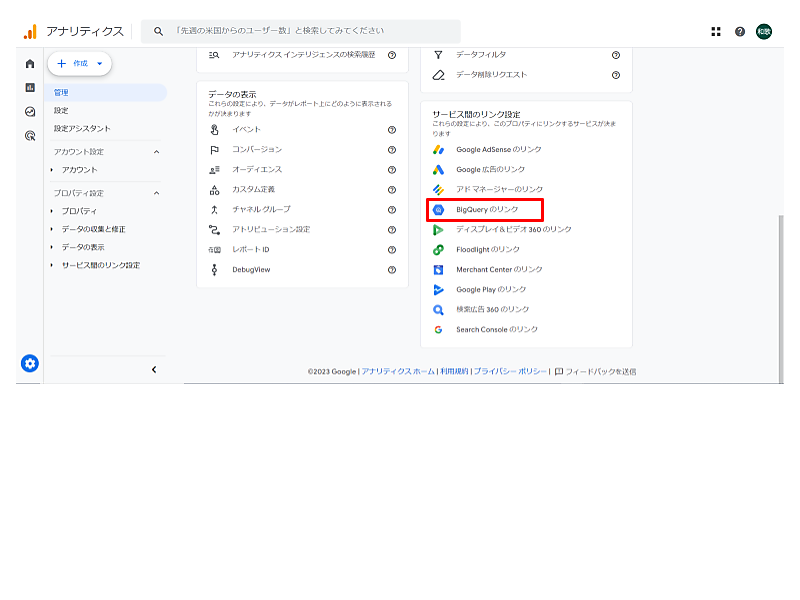Image resolution: width=800 pixels, height=600 pixels.
Task: Open Google AdSense のリンク
Action: [x=498, y=149]
